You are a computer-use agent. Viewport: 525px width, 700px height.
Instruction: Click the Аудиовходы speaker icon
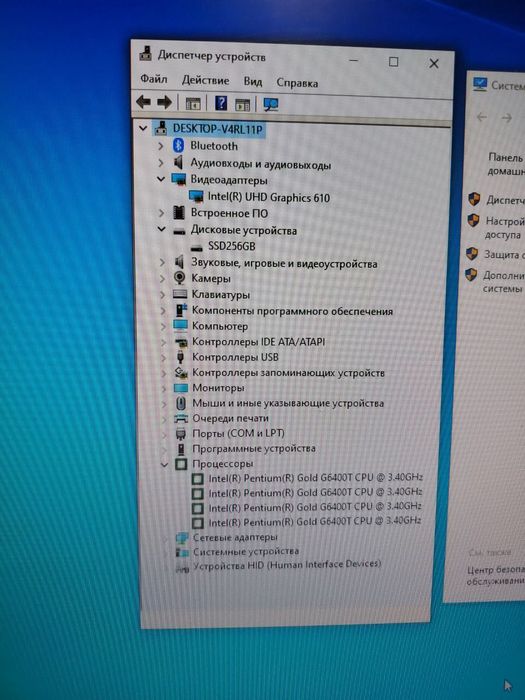coord(179,162)
